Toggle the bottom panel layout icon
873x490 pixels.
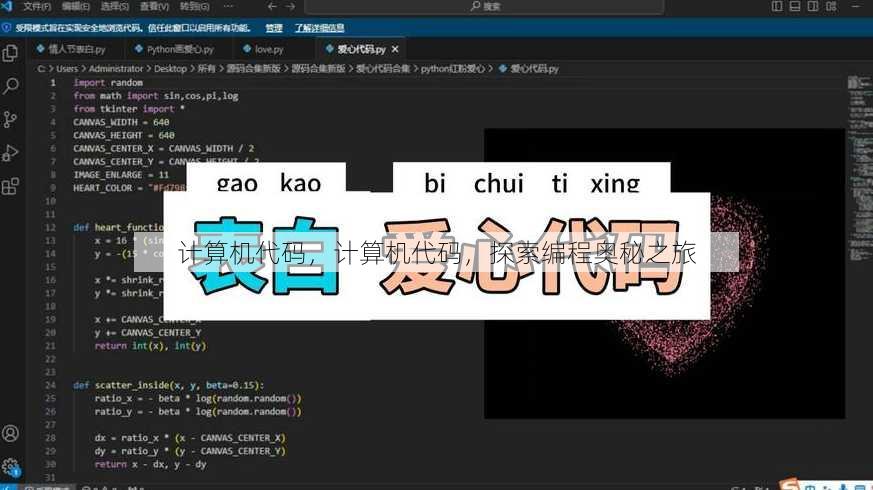coord(795,7)
